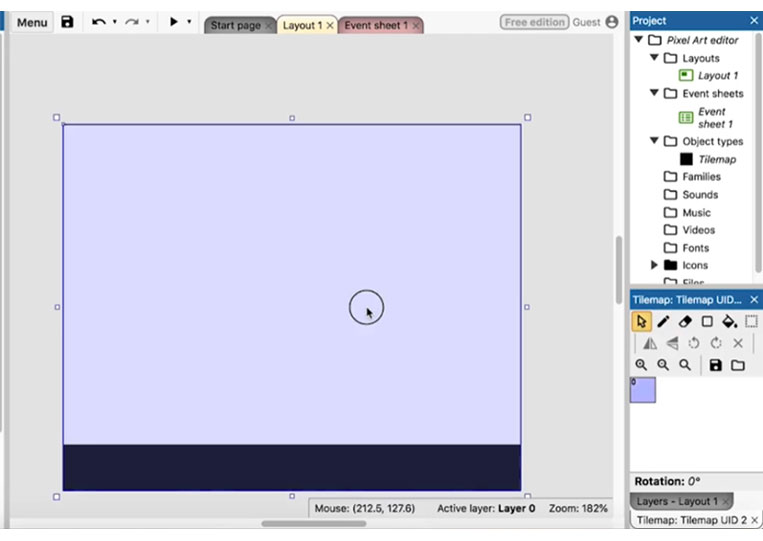763x541 pixels.
Task: Select the Tilemap object type
Action: (x=717, y=159)
